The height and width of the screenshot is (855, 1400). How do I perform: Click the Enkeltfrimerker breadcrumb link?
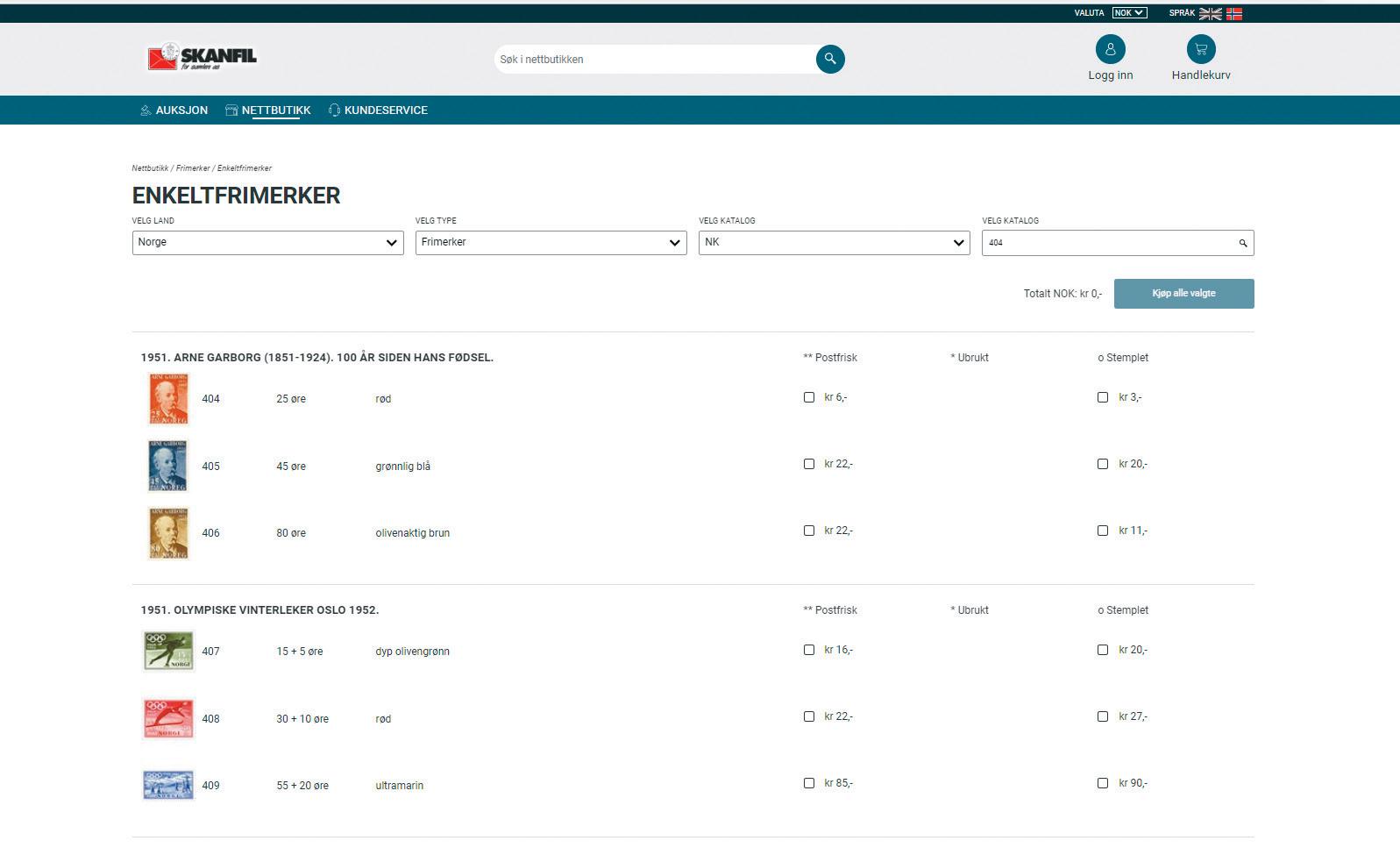(245, 168)
